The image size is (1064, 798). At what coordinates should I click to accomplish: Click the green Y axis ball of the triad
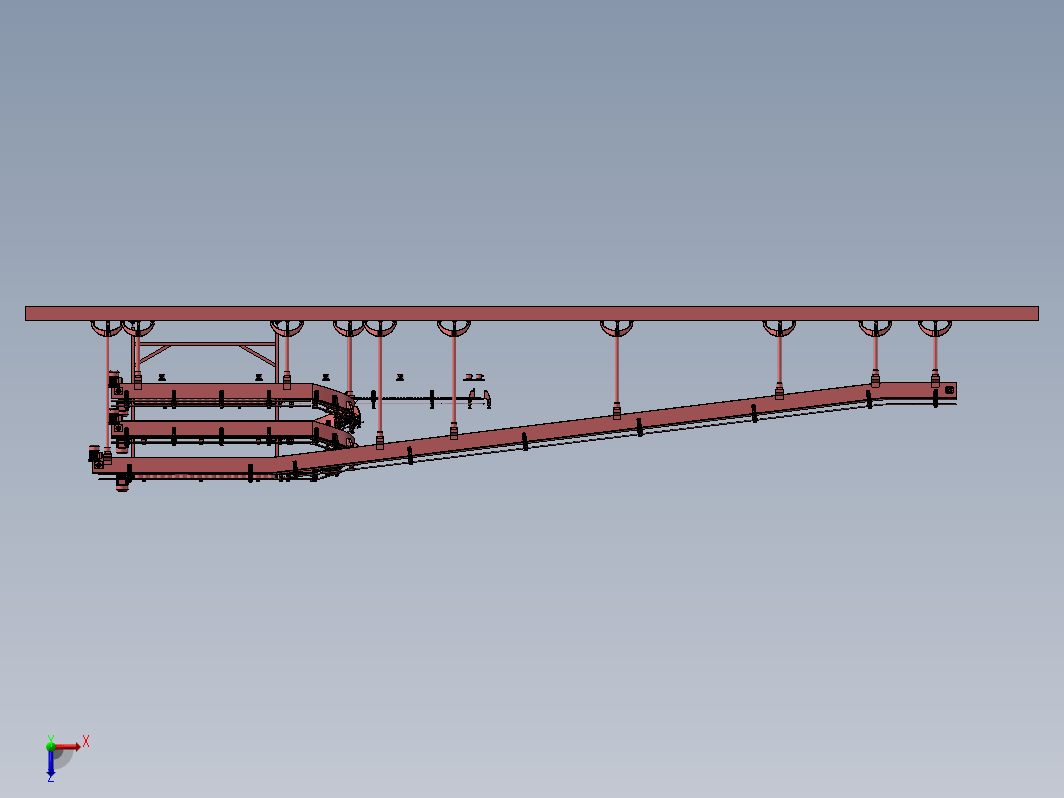[x=51, y=746]
